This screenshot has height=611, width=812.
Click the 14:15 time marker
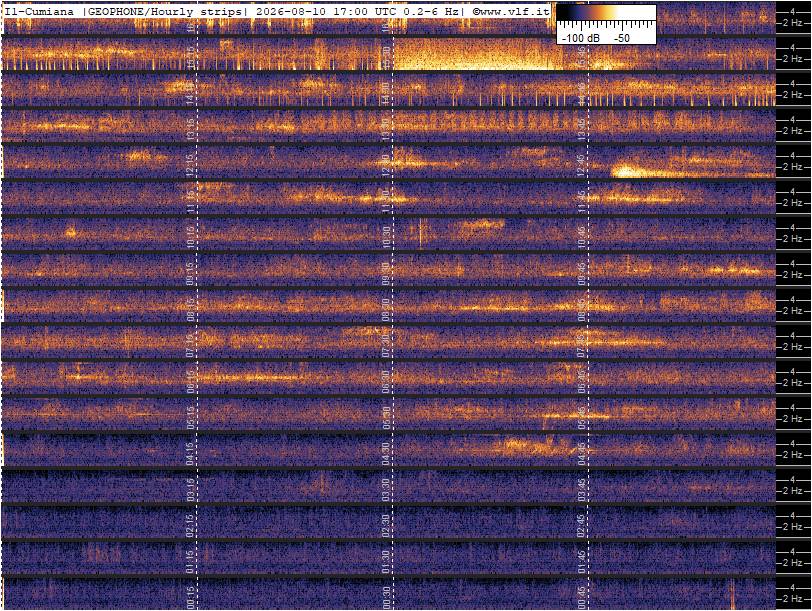click(x=191, y=93)
